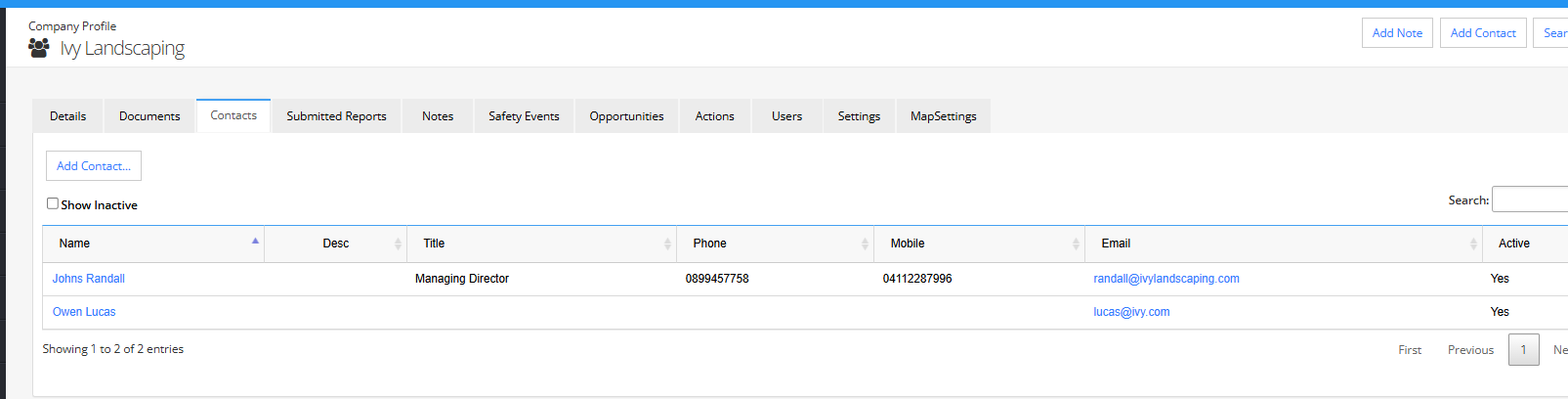Click the company group icon beside Ivy Landscaping
This screenshot has width=1568, height=399.
point(39,48)
